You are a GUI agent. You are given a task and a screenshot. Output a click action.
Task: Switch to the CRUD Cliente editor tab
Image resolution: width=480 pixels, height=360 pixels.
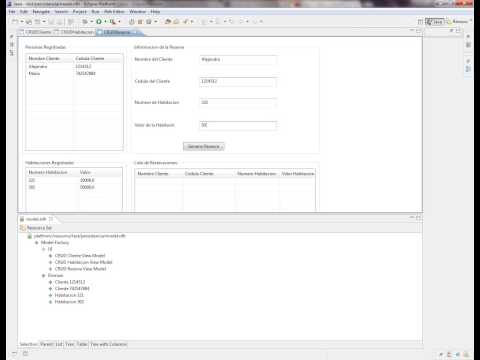pos(38,32)
